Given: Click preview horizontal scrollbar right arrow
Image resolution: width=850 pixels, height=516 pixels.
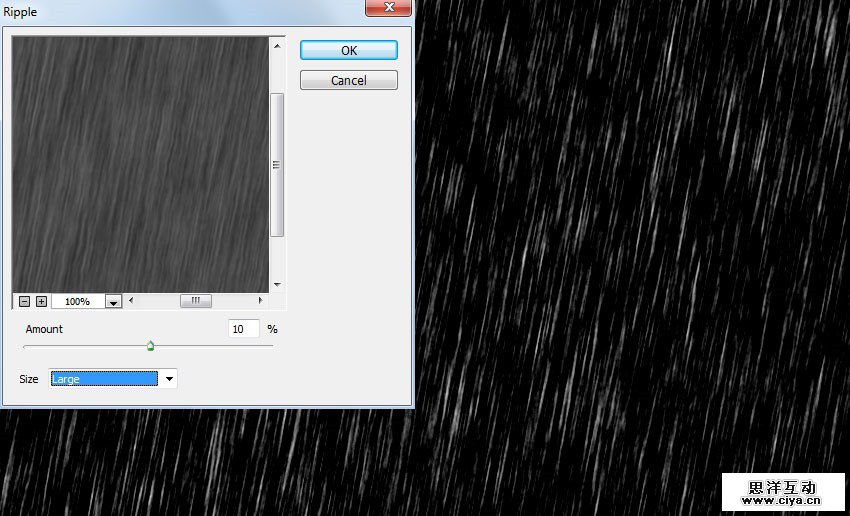Looking at the screenshot, I should click(261, 301).
